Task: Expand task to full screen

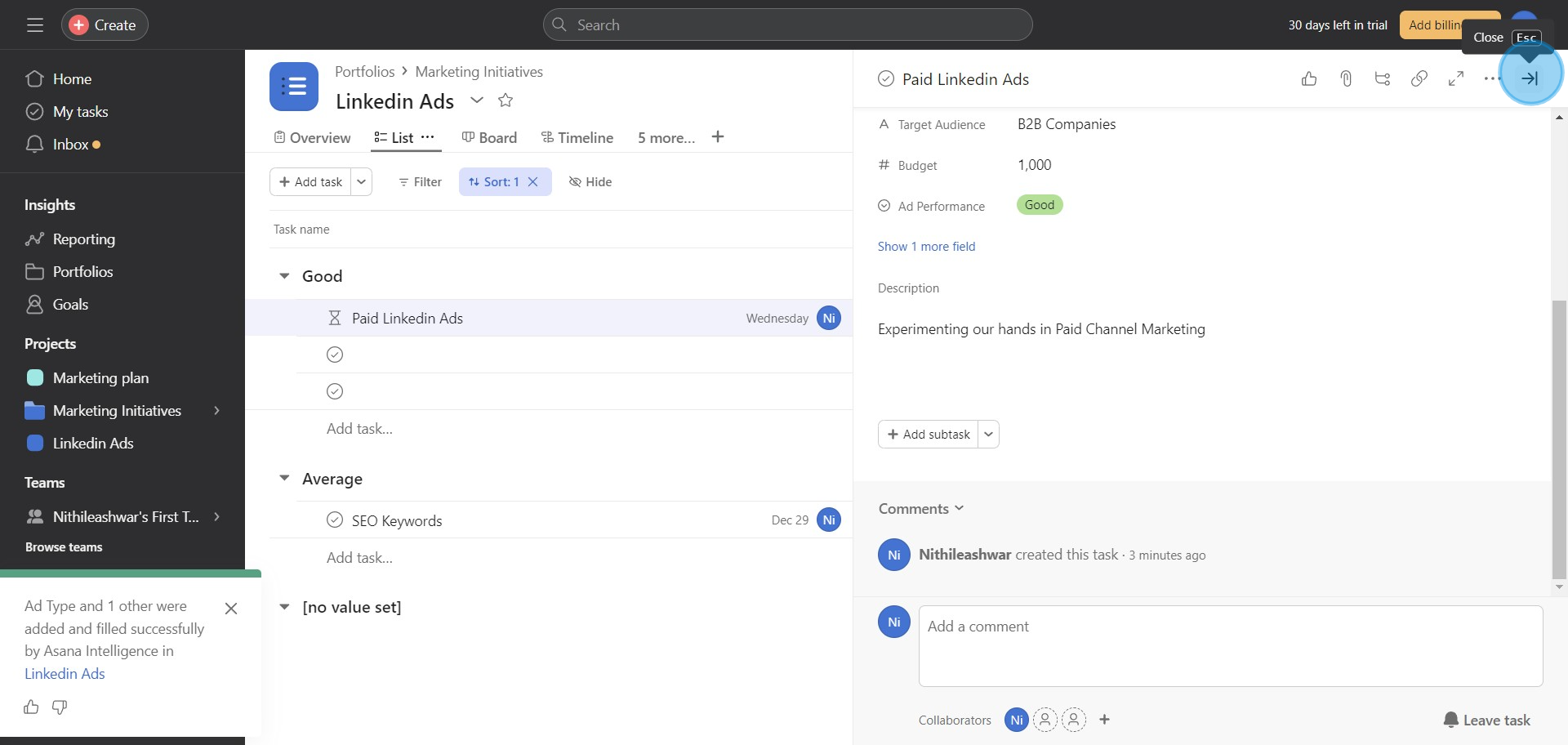Action: pyautogui.click(x=1456, y=79)
